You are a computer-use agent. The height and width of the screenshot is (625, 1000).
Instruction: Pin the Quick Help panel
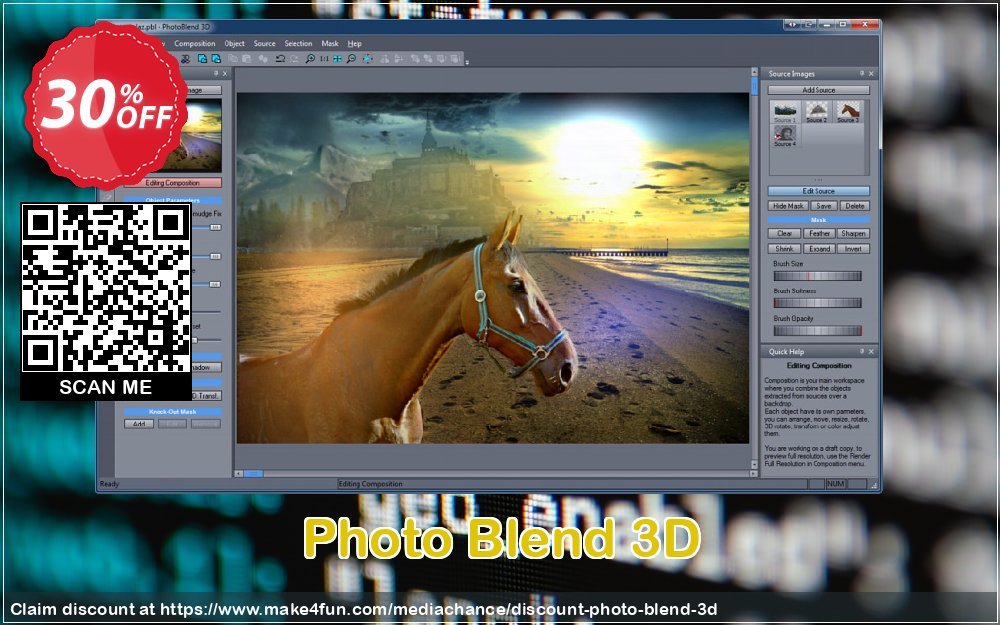pyautogui.click(x=862, y=351)
